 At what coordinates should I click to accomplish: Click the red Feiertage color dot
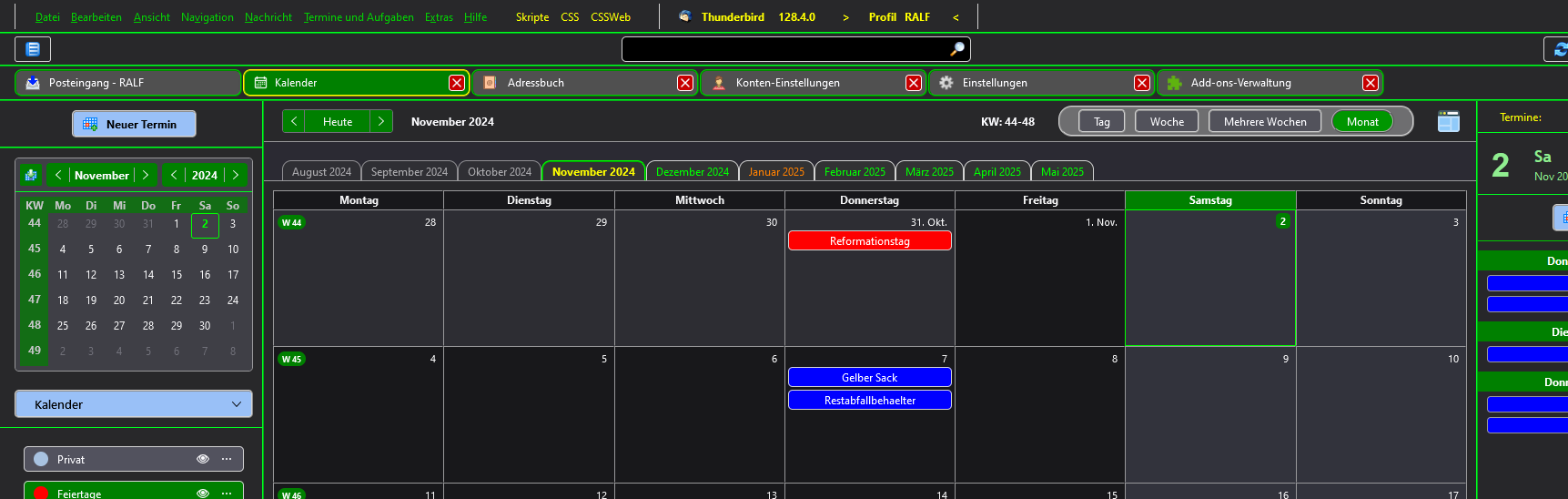41,493
